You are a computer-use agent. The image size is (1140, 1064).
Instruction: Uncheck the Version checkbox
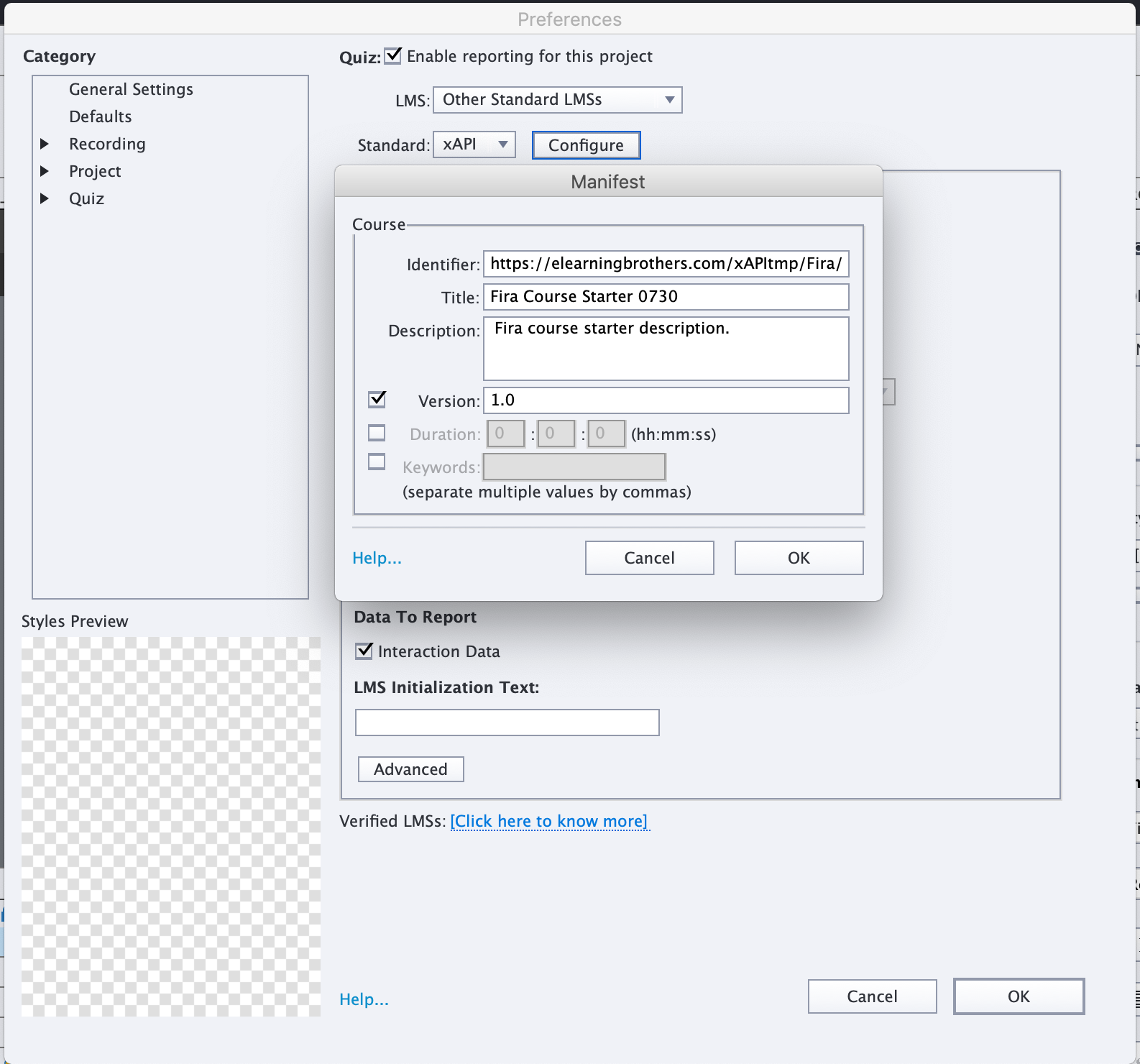pos(377,399)
